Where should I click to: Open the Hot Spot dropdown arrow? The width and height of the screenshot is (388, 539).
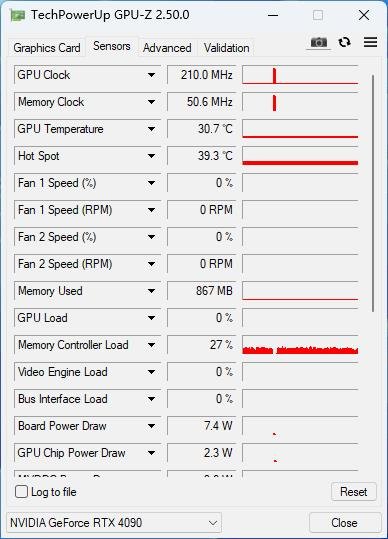click(151, 156)
